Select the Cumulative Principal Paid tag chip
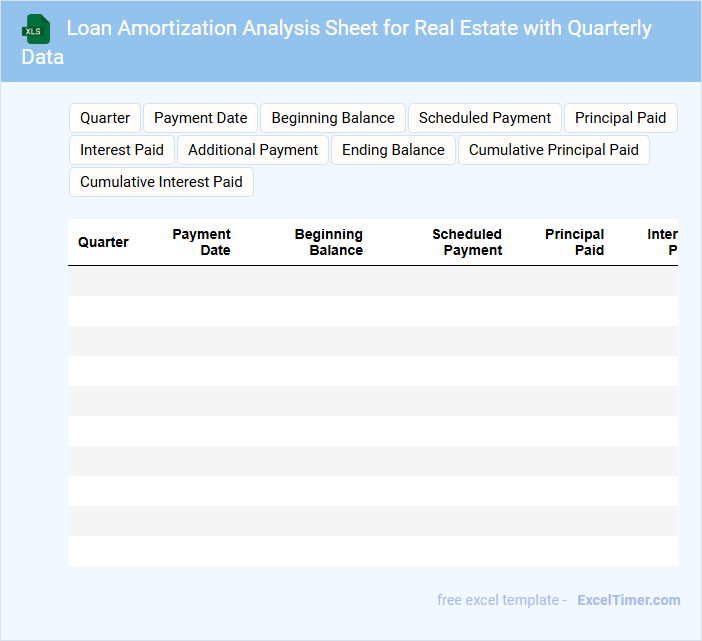The height and width of the screenshot is (641, 702). [x=553, y=150]
